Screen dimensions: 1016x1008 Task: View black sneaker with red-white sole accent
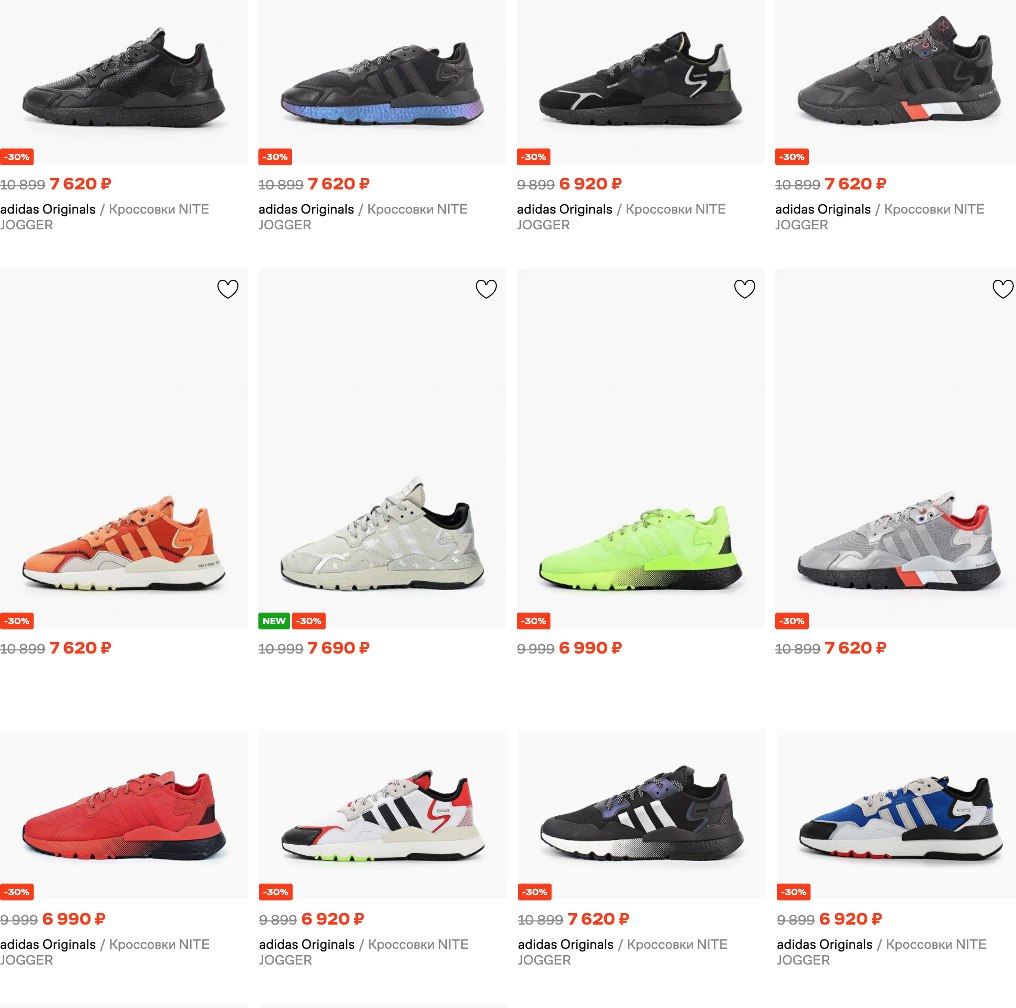tap(895, 82)
